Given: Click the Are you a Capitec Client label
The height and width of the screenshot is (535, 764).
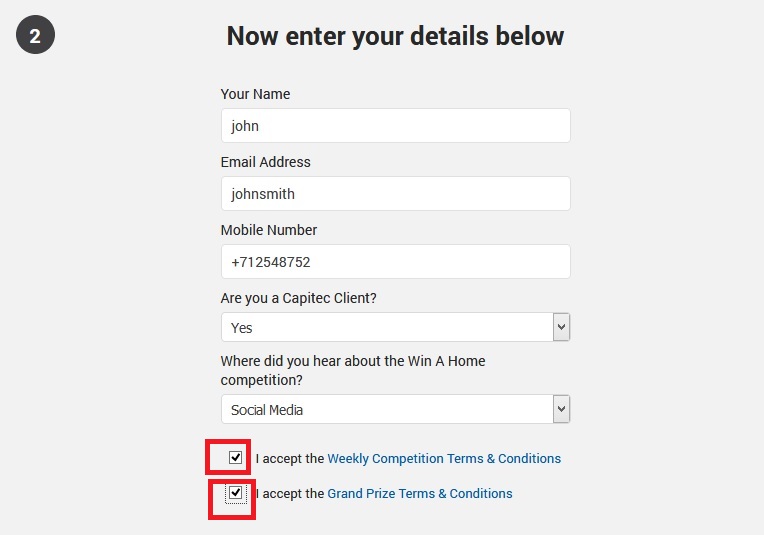Looking at the screenshot, I should tap(313, 298).
